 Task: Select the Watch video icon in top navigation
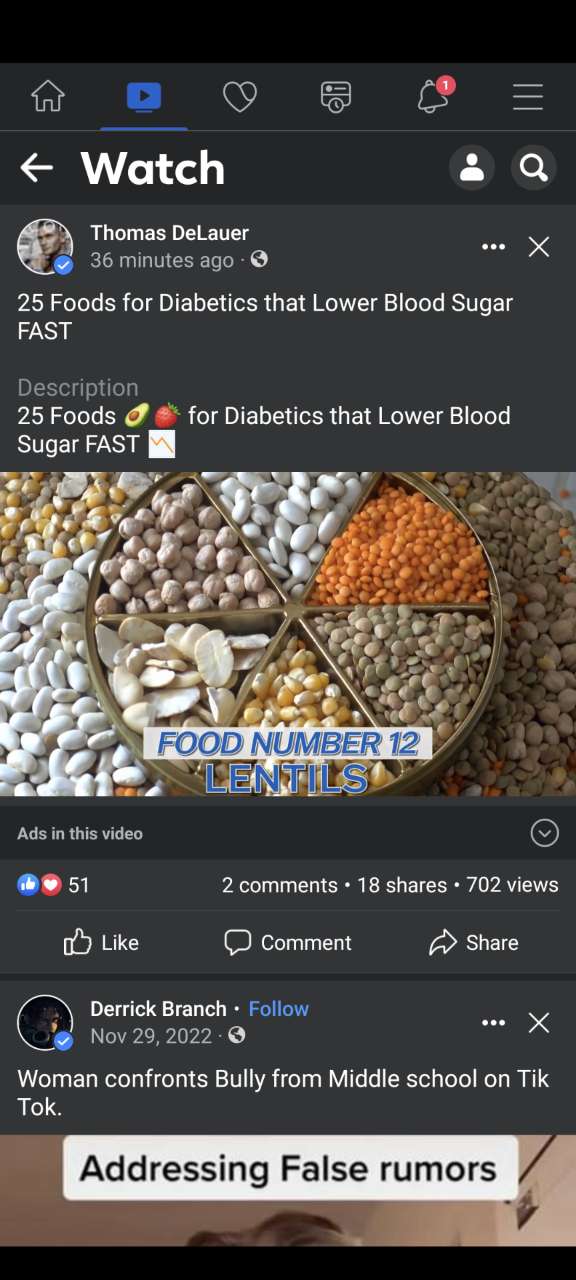point(143,96)
